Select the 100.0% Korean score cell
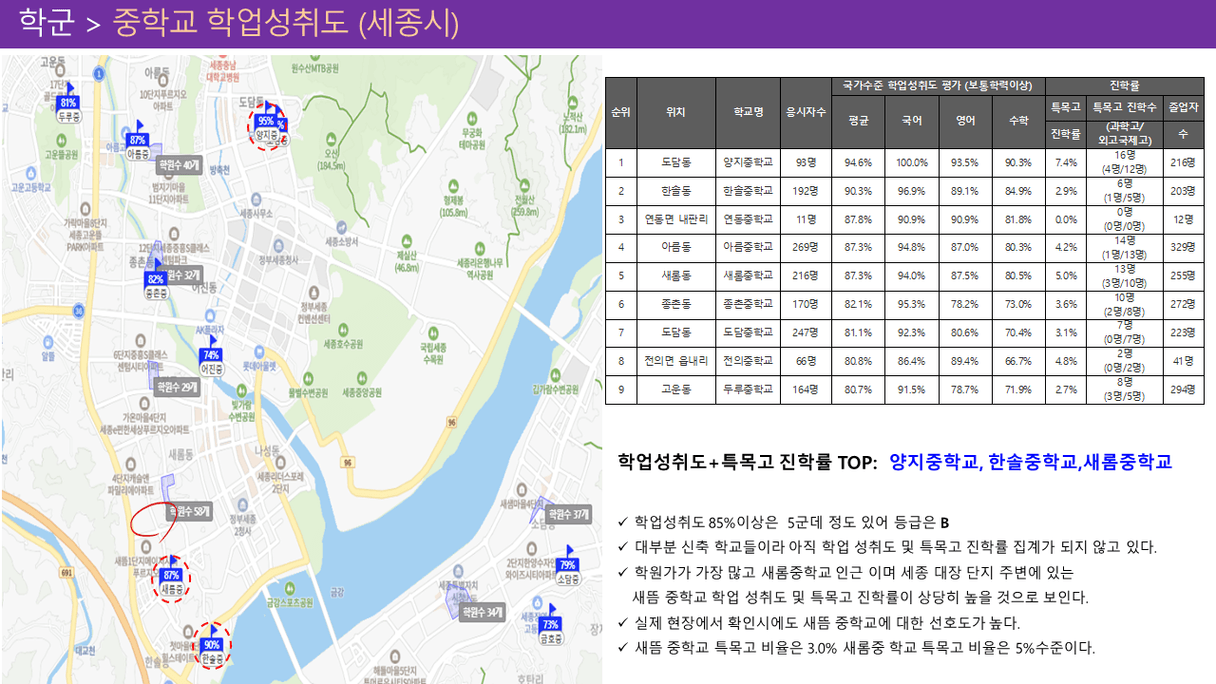This screenshot has height=684, width=1216. [x=912, y=163]
